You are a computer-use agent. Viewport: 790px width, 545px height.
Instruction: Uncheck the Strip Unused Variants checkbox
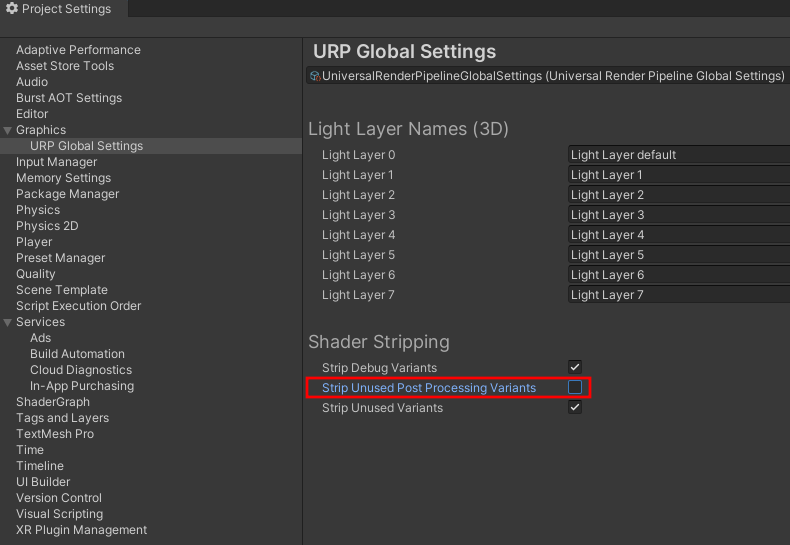click(575, 408)
